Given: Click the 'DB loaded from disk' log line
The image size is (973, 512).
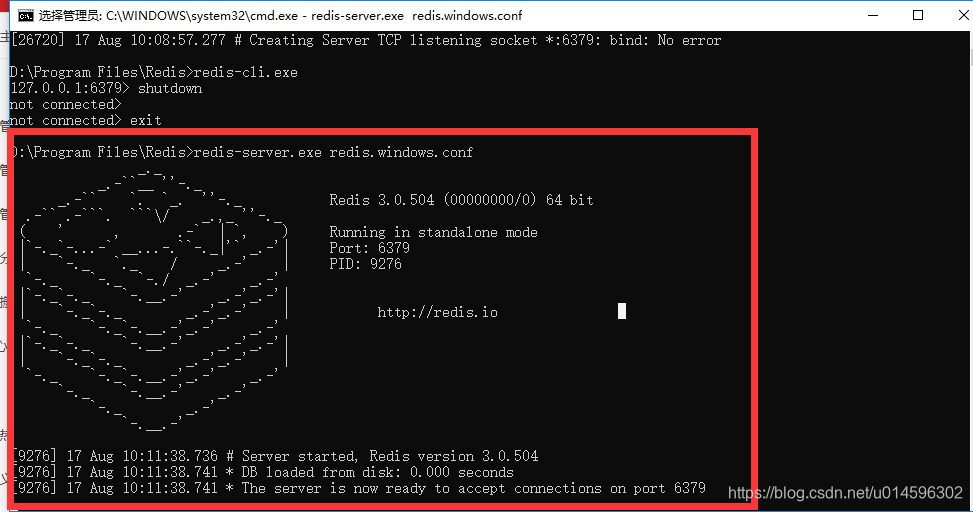Looking at the screenshot, I should click(x=263, y=472).
